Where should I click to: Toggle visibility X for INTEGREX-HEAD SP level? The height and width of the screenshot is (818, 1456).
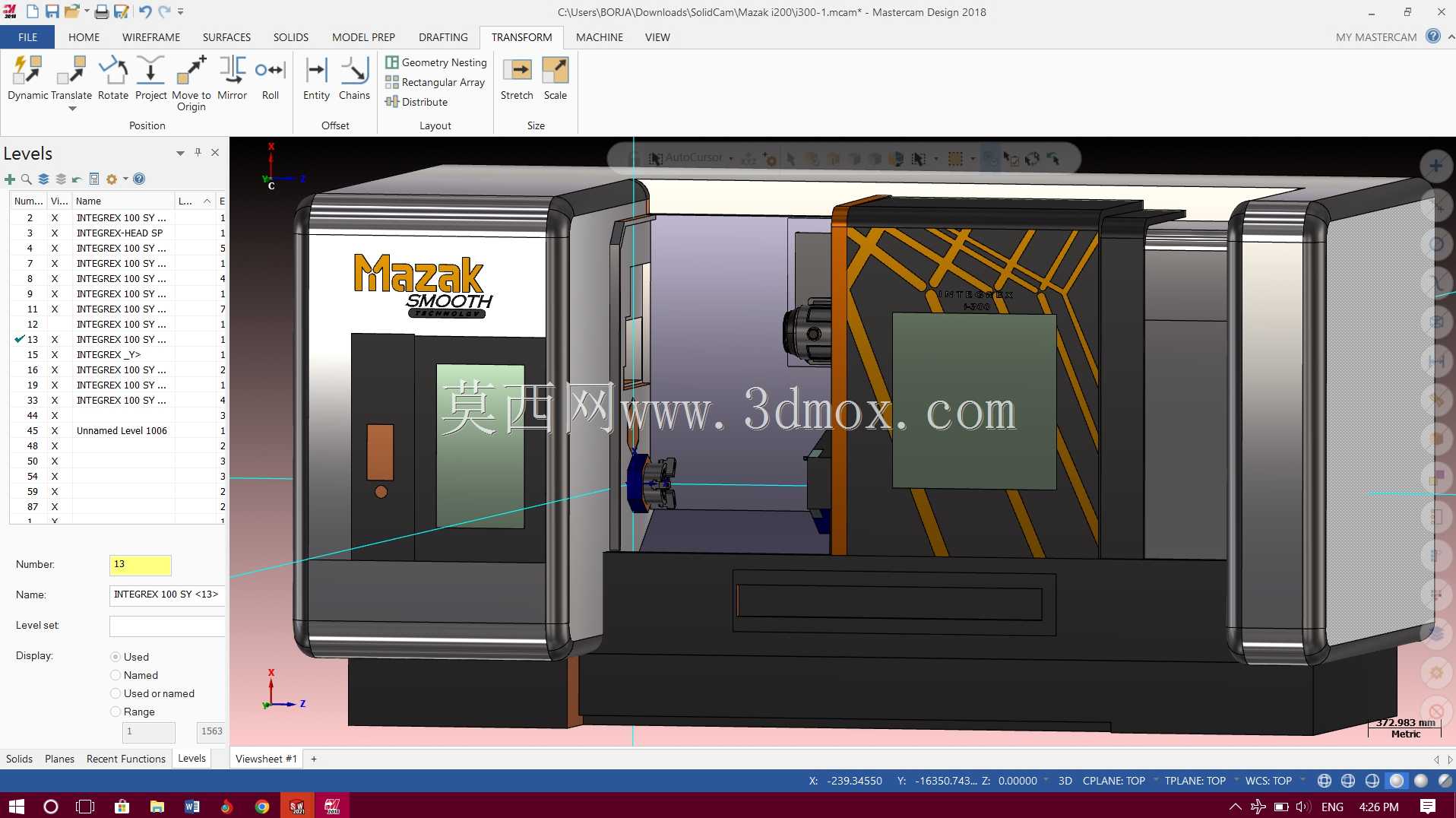(55, 233)
